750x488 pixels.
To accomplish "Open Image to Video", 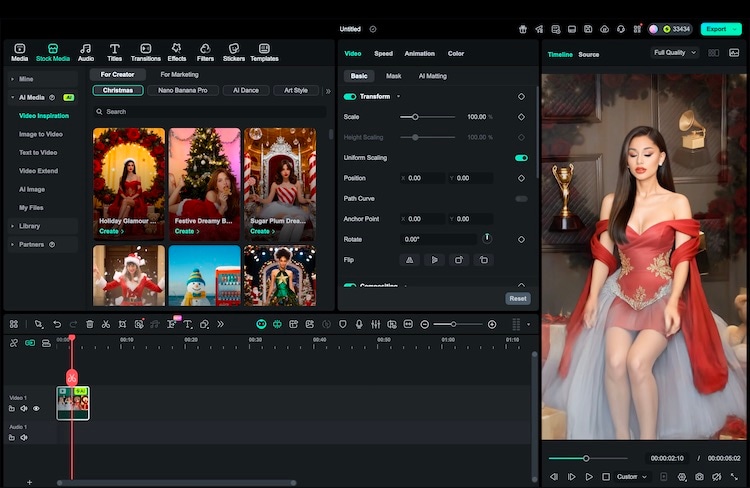I will [41, 134].
